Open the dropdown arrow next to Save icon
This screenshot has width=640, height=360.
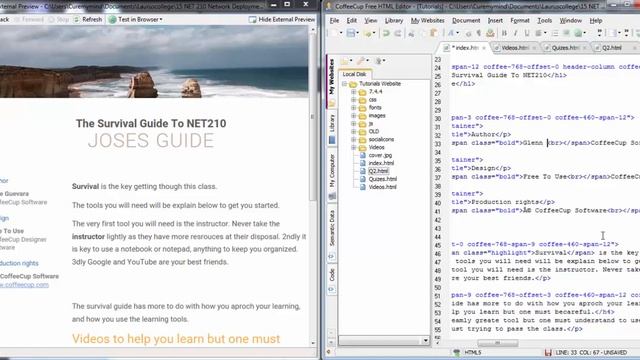click(358, 33)
